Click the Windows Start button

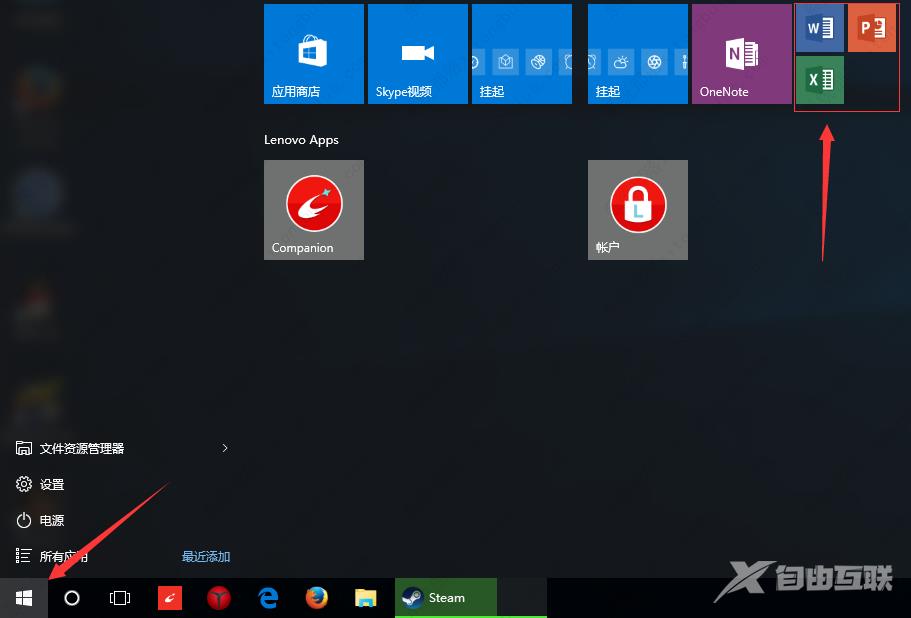point(24,598)
